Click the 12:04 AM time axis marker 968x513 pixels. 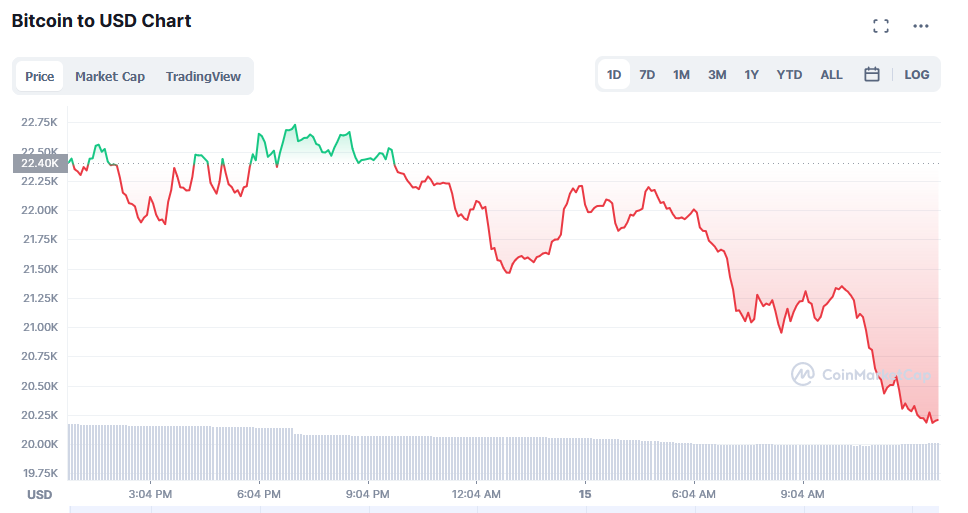click(x=476, y=494)
